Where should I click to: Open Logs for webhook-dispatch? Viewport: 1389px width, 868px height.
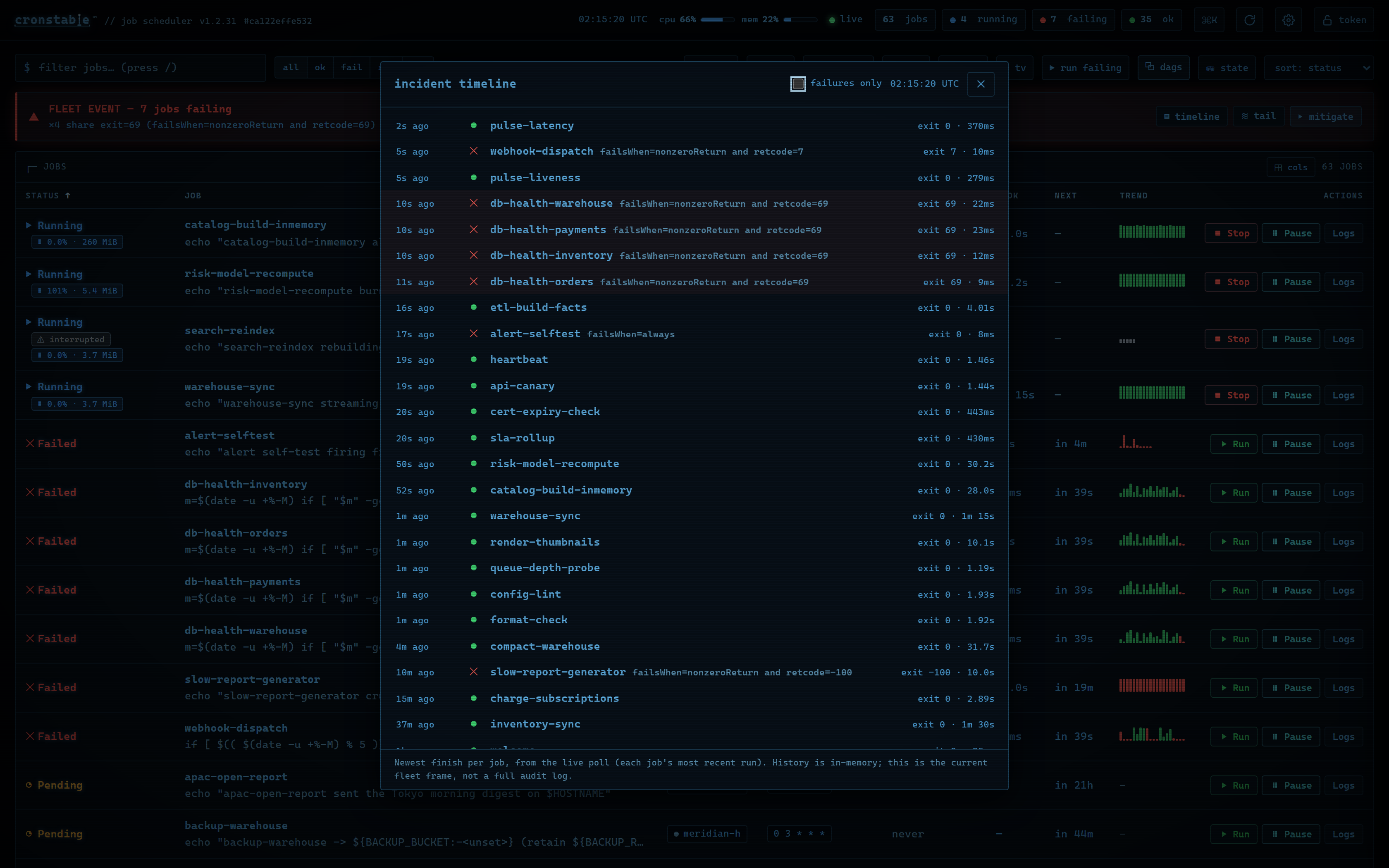[x=1343, y=737]
